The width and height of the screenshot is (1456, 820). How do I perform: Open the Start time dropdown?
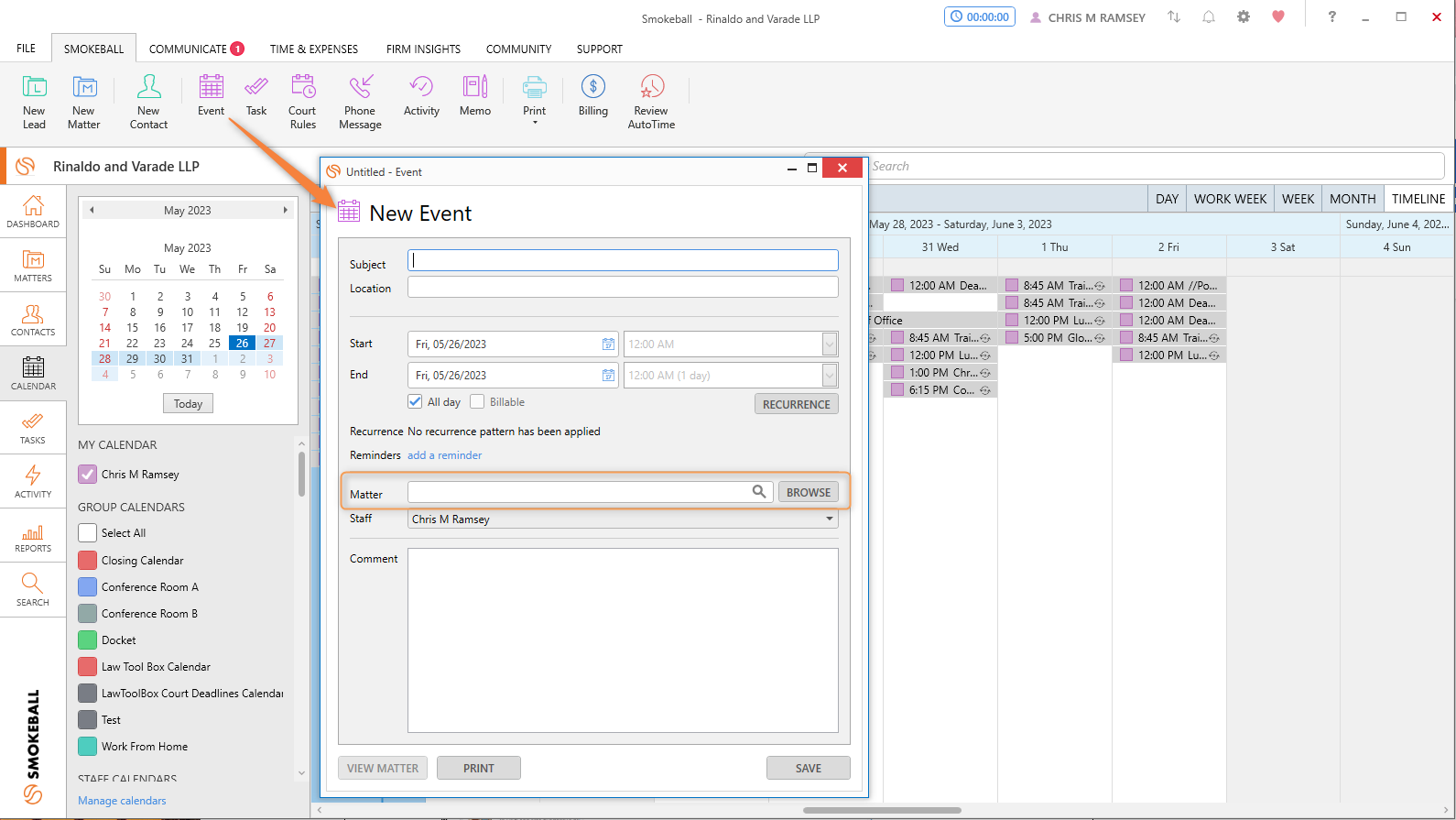click(830, 344)
